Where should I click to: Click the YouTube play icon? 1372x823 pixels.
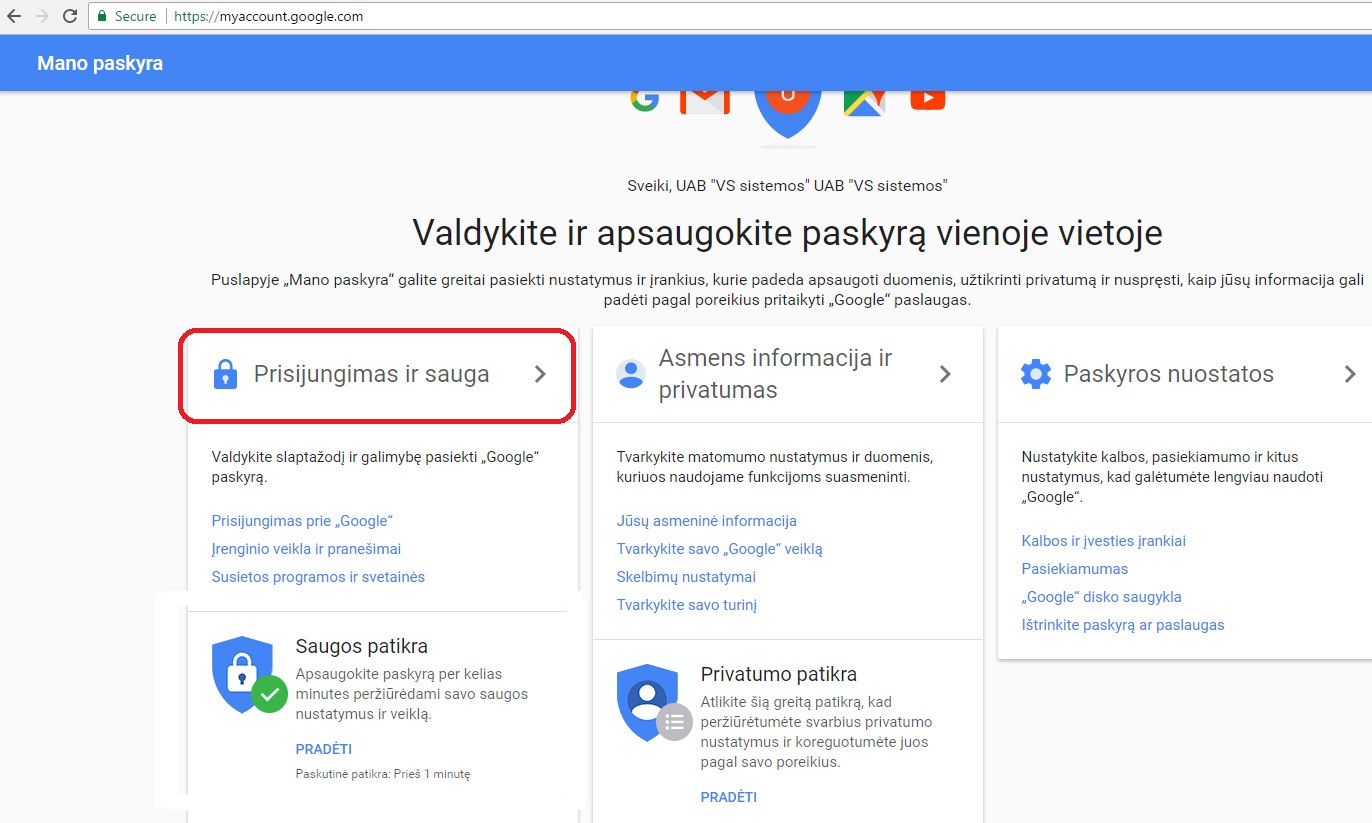[928, 99]
